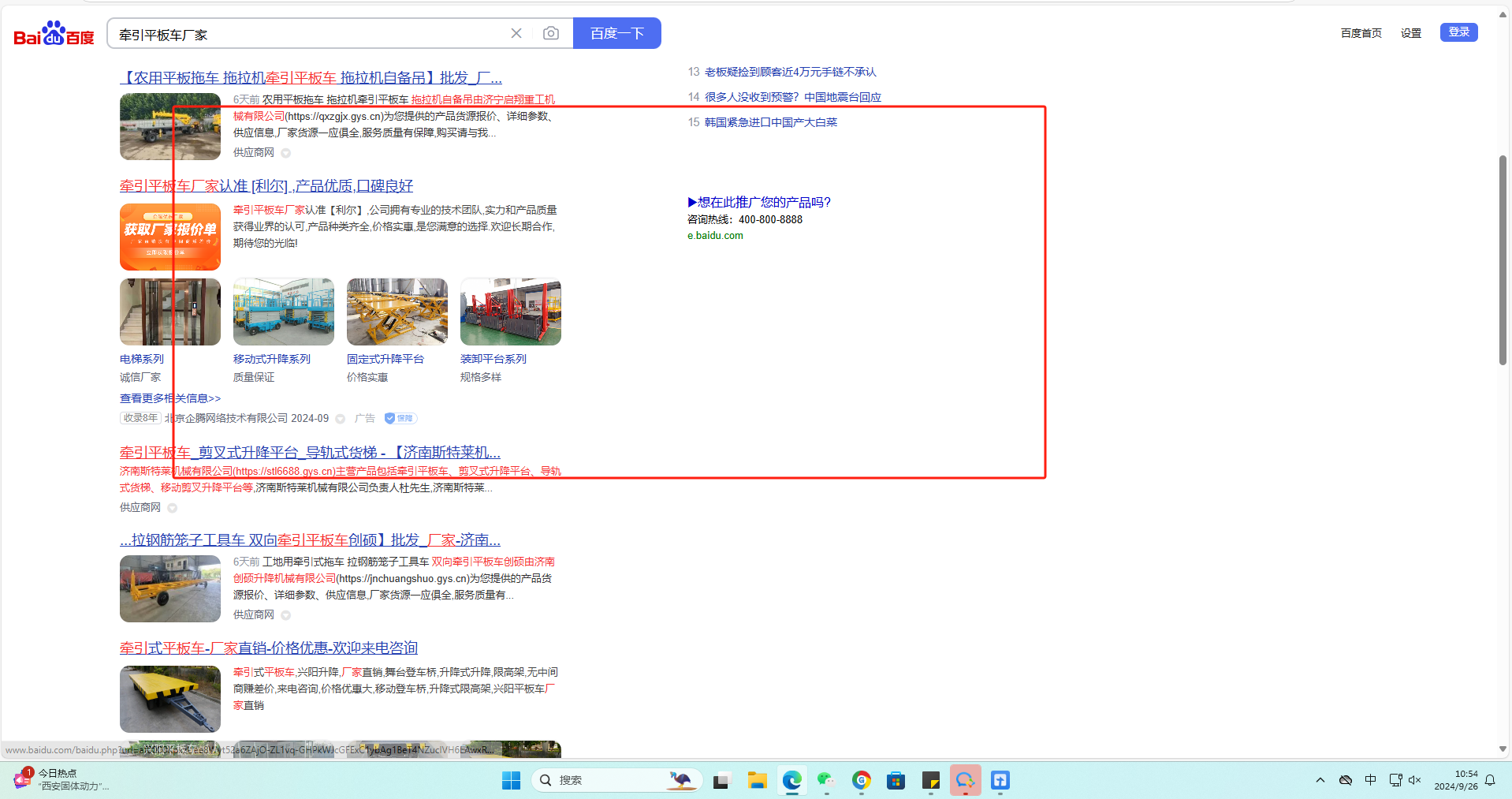Click the thumbnail of the 农用平板拖车 result
1512x799 pixels.
170,126
